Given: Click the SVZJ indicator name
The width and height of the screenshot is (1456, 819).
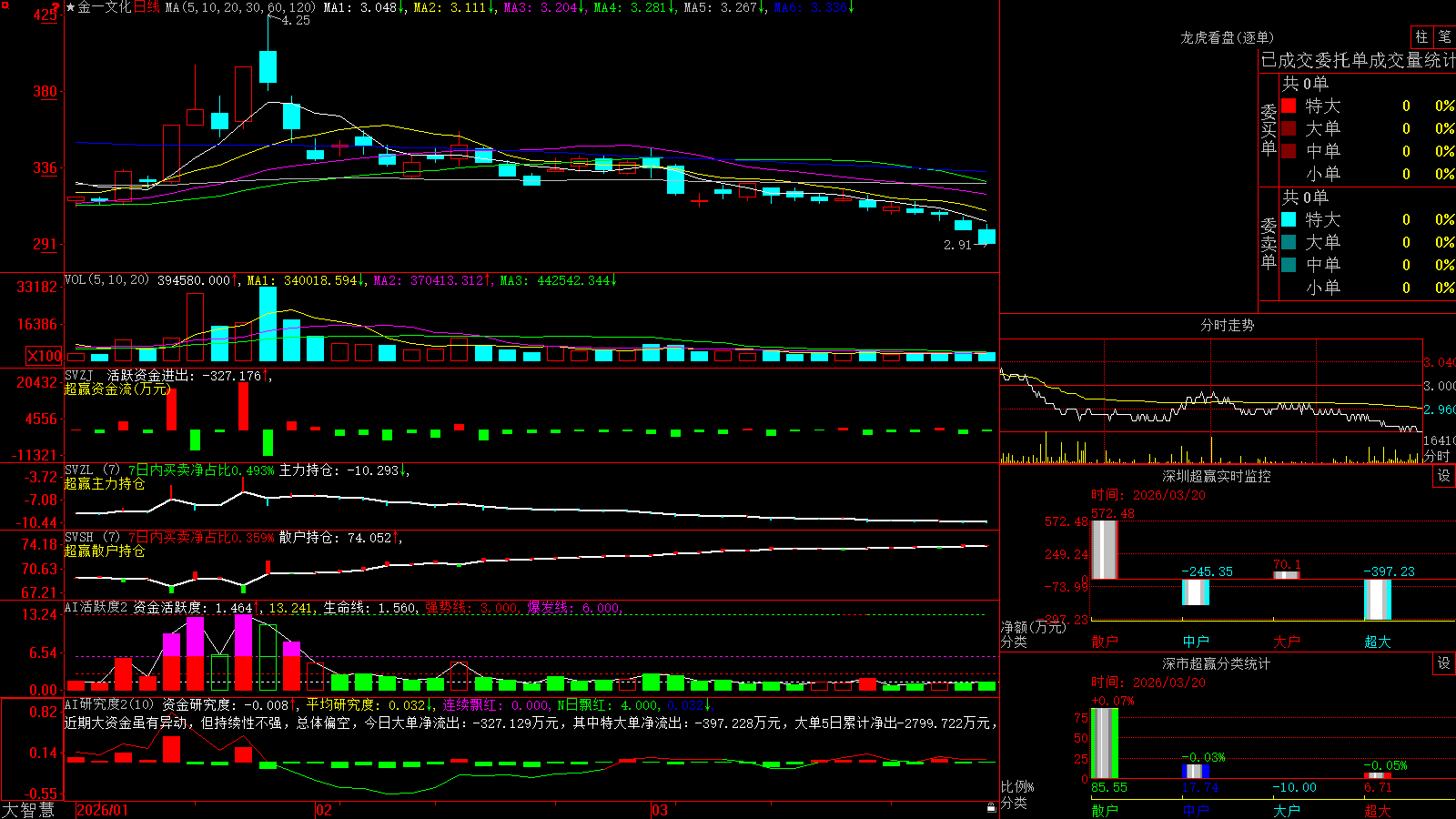Looking at the screenshot, I should coord(79,375).
